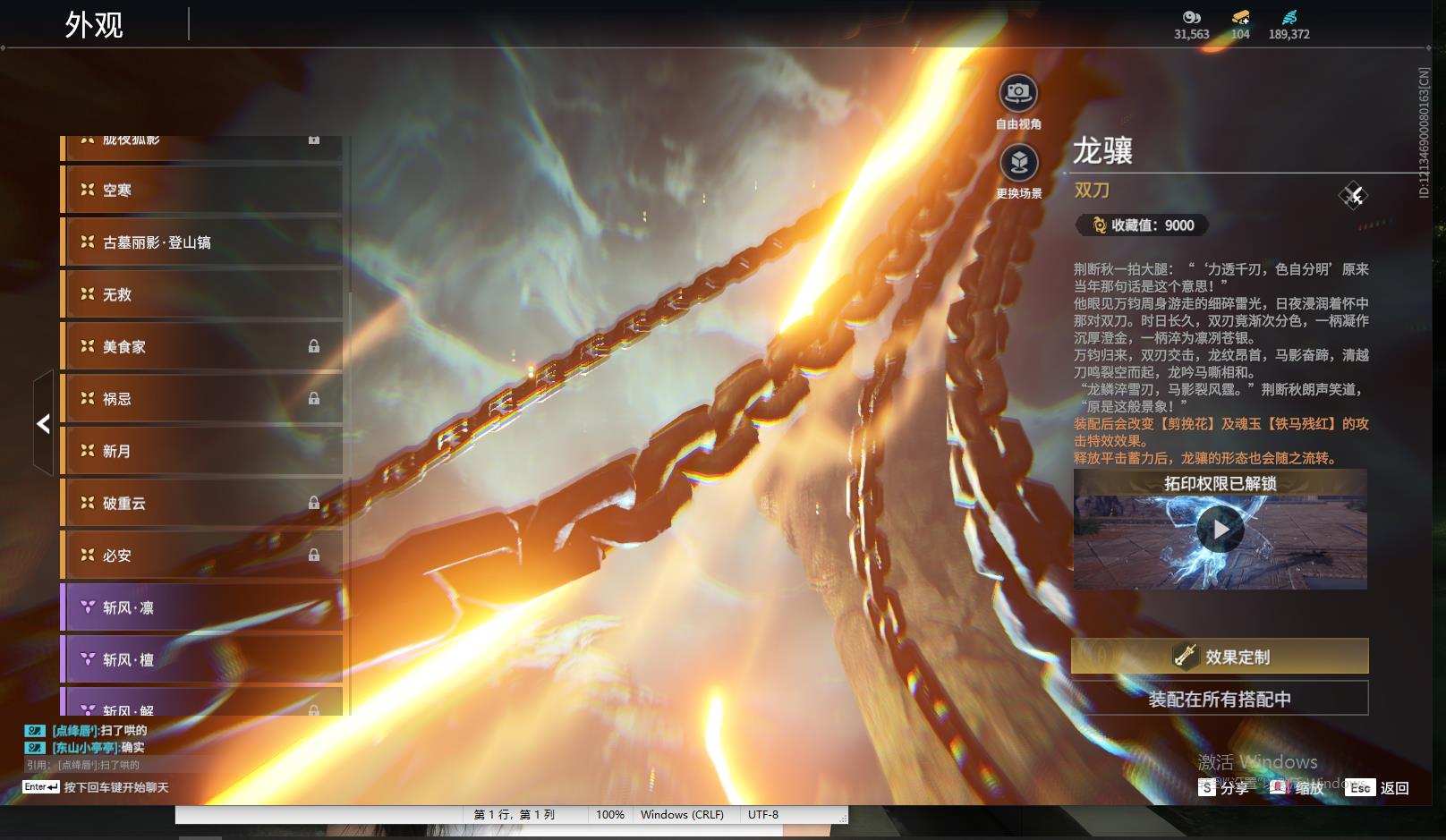The image size is (1446, 840).
Task: Click the lock icon on 祸忌
Action: (314, 398)
